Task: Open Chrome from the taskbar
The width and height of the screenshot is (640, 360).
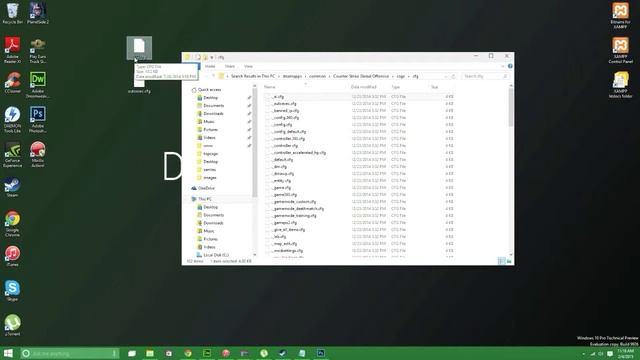Action: pos(188,353)
